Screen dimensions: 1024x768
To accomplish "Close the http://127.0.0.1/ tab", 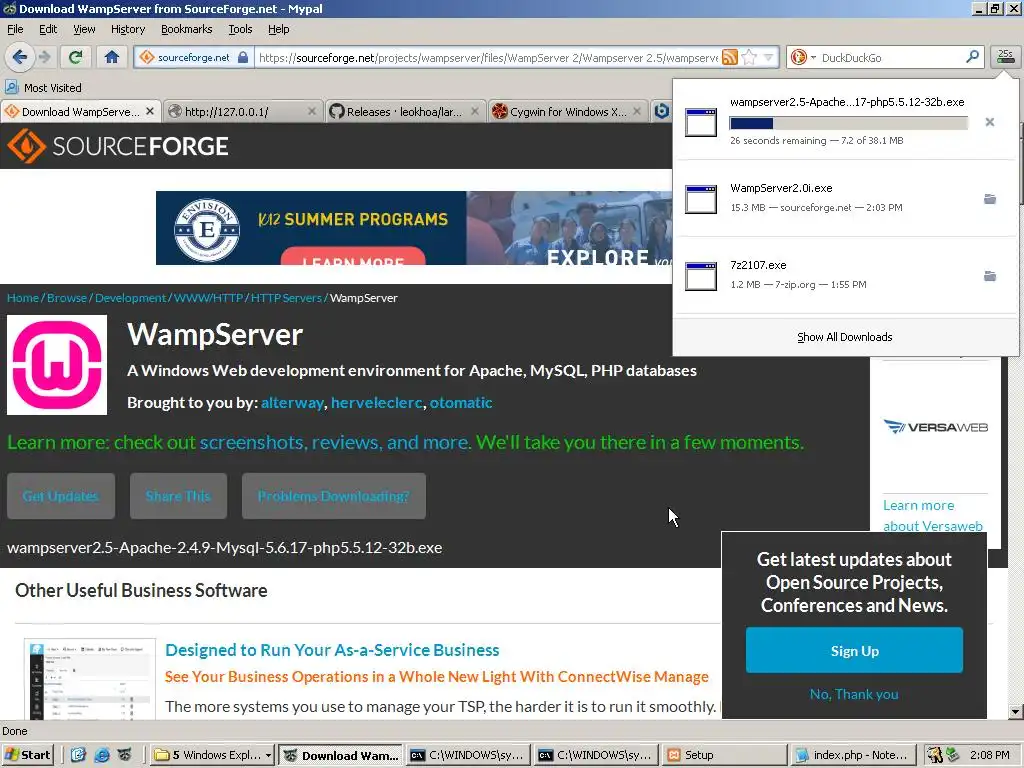I will [x=312, y=111].
